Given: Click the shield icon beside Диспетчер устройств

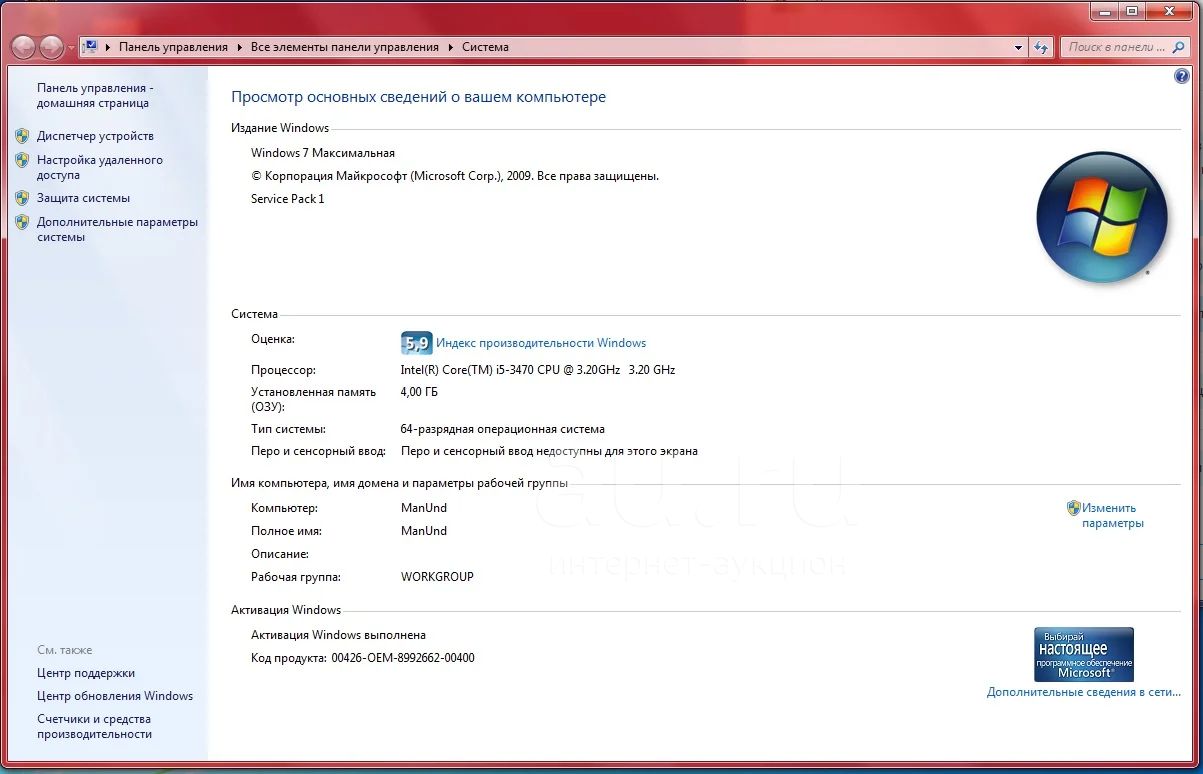Looking at the screenshot, I should point(22,135).
